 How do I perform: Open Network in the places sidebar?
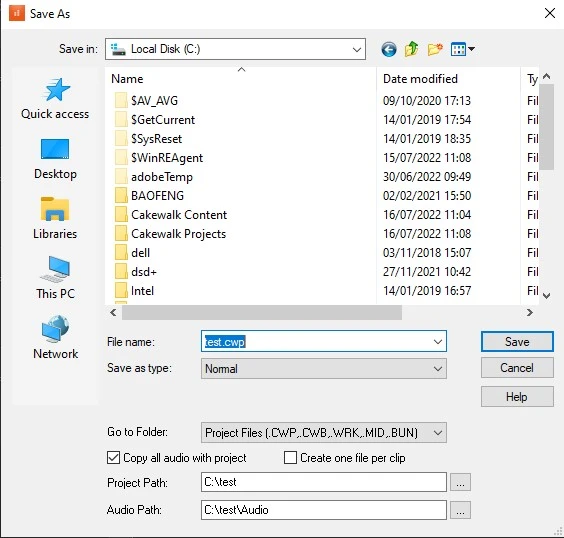(55, 337)
